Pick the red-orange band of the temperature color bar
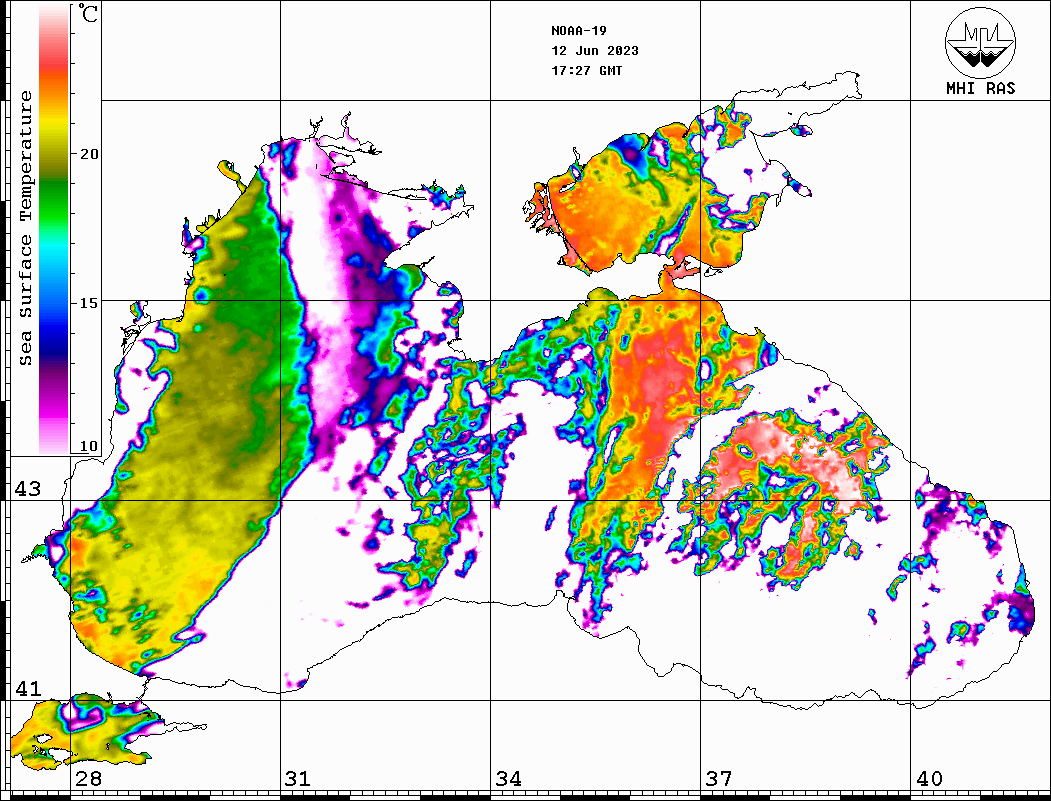The height and width of the screenshot is (801, 1051). click(x=54, y=75)
